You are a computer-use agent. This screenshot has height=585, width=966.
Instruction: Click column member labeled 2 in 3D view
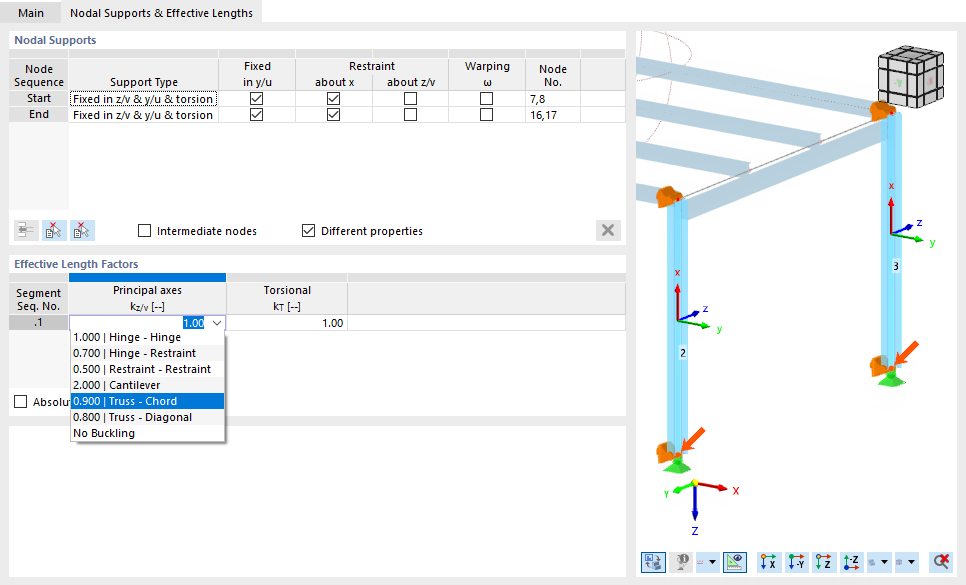(677, 326)
